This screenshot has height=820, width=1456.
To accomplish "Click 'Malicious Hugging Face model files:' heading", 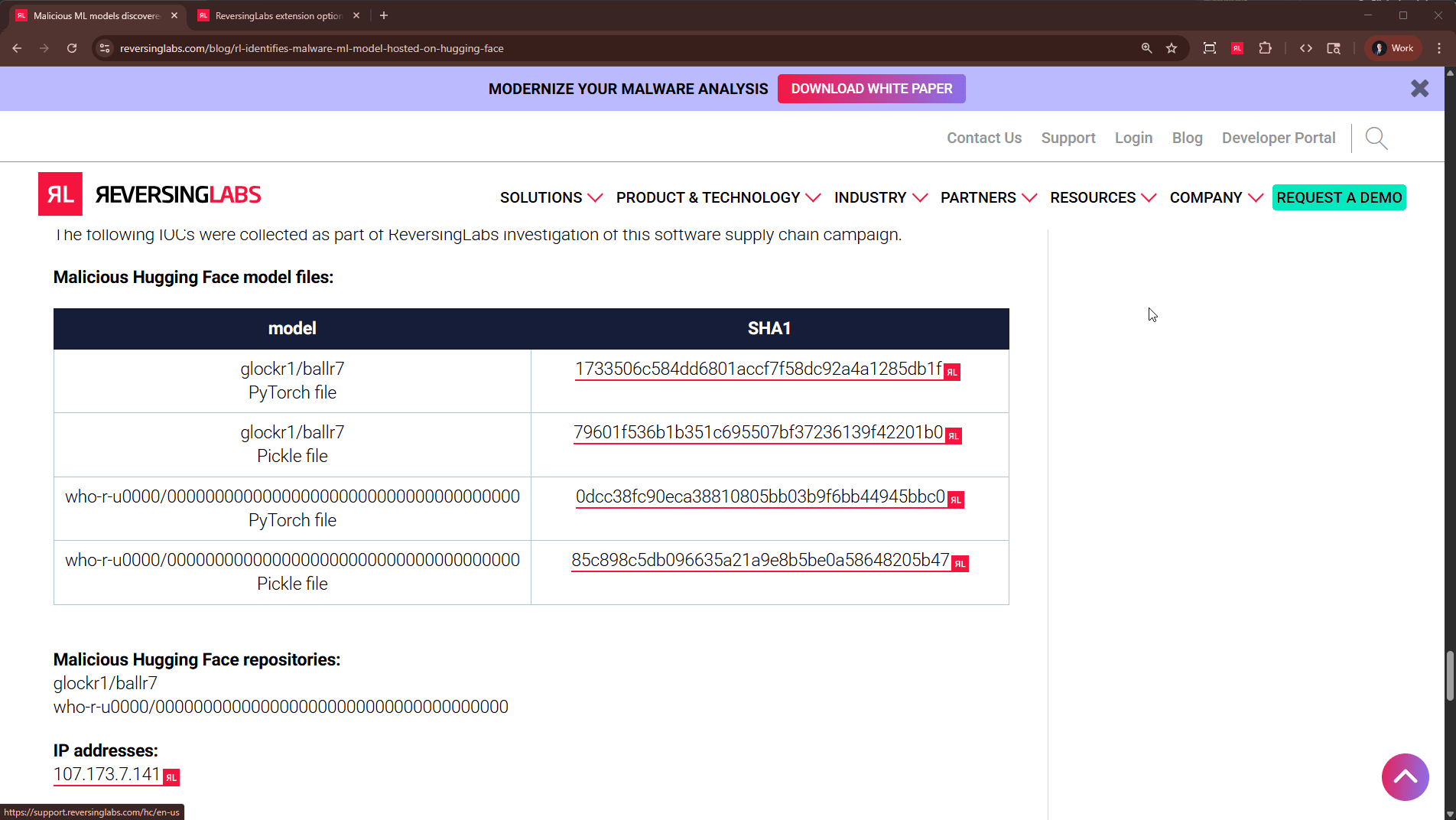I will click(193, 277).
